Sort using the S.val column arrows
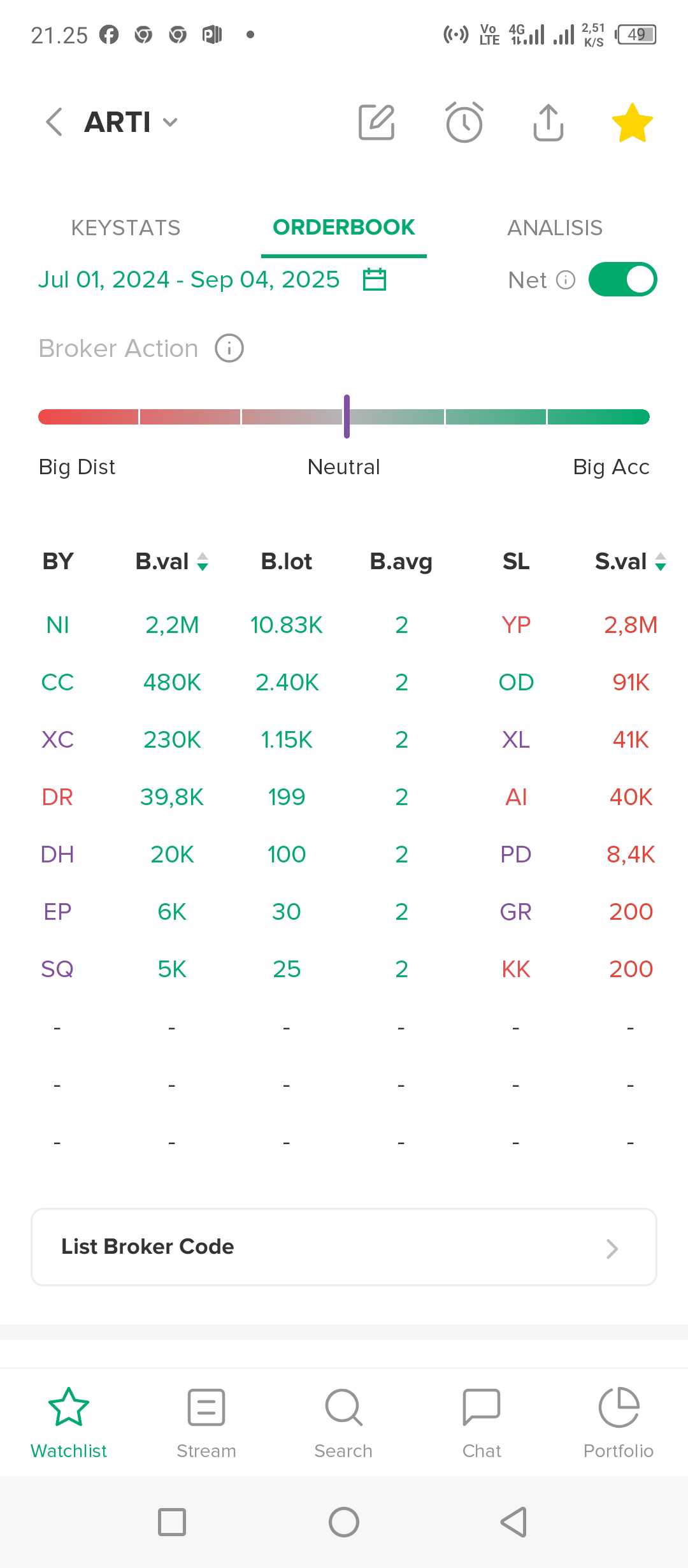 pyautogui.click(x=661, y=562)
